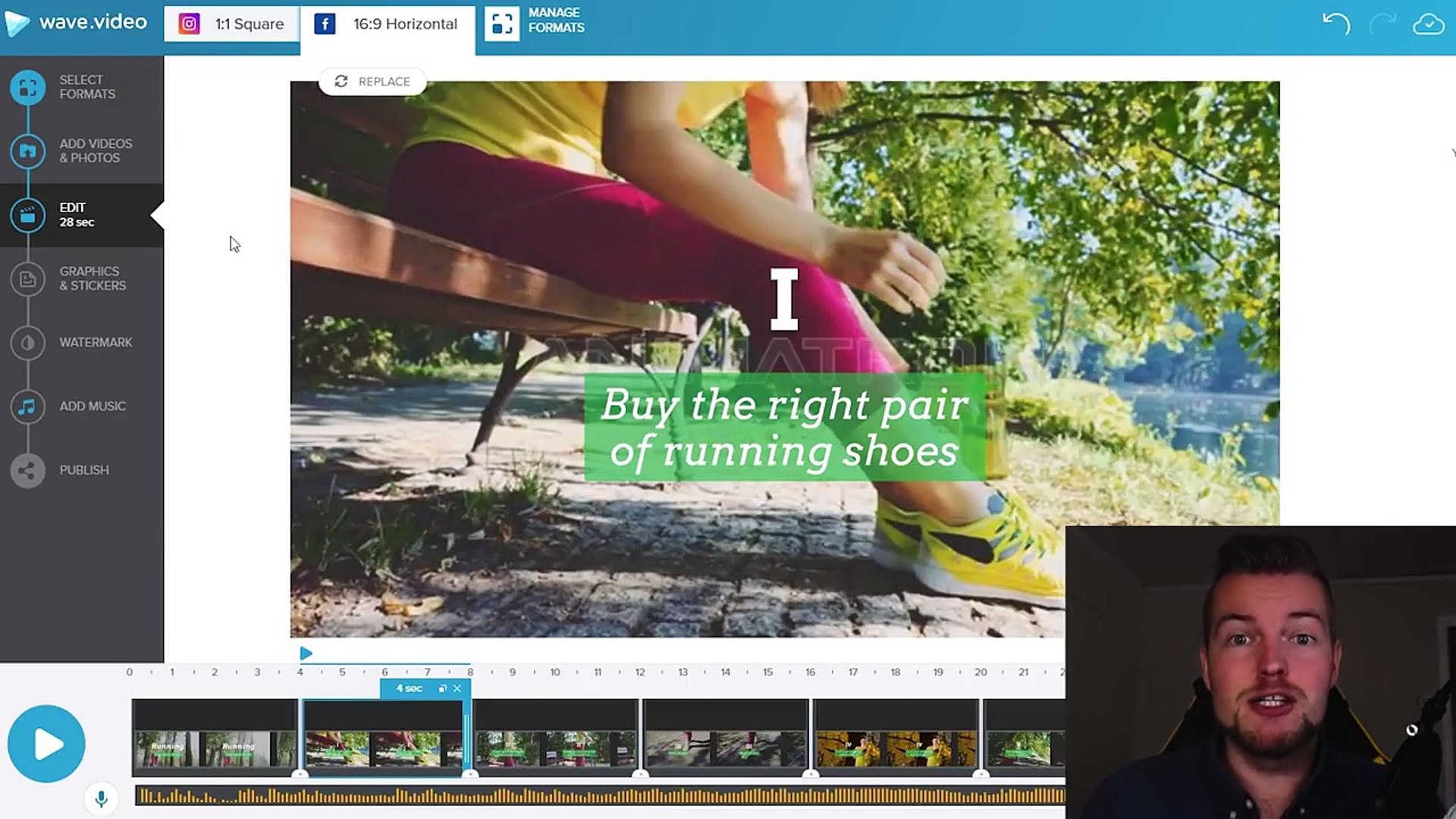Select the first Running clip thumbnail
The image size is (1456, 819).
(x=215, y=738)
